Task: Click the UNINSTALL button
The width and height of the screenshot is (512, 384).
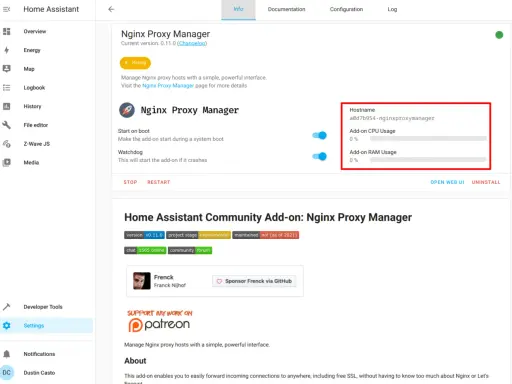Action: click(486, 182)
